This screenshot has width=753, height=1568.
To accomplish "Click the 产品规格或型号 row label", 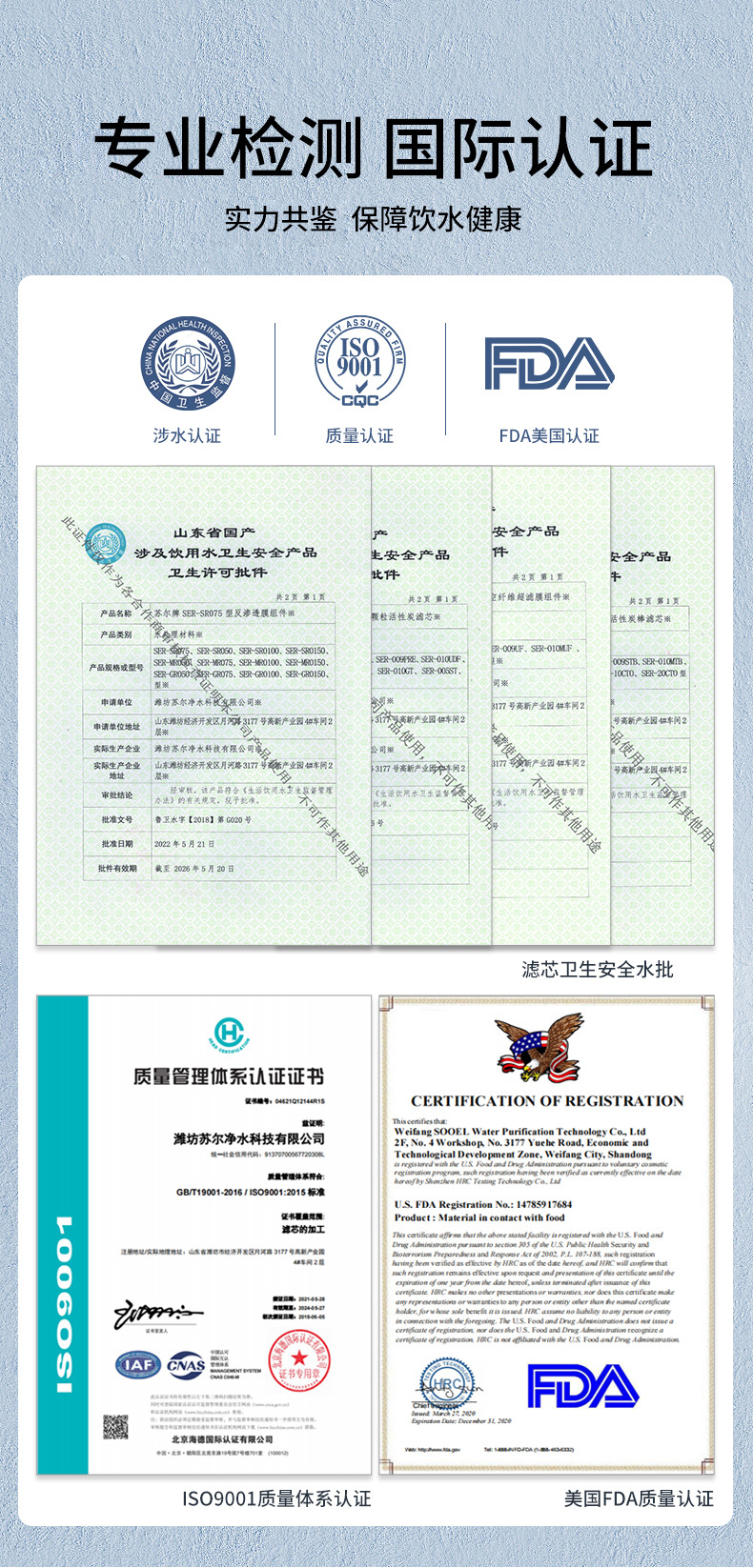I will (116, 668).
